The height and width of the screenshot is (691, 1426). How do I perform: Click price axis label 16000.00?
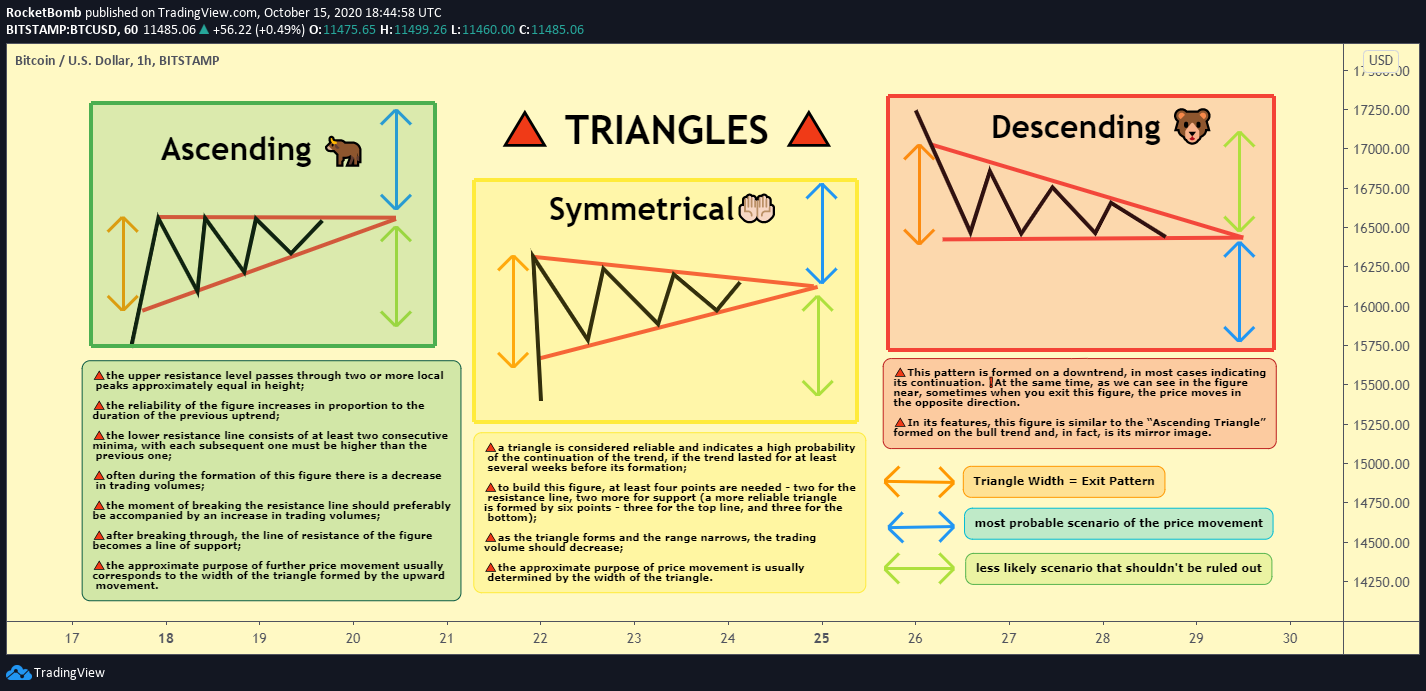point(1383,307)
